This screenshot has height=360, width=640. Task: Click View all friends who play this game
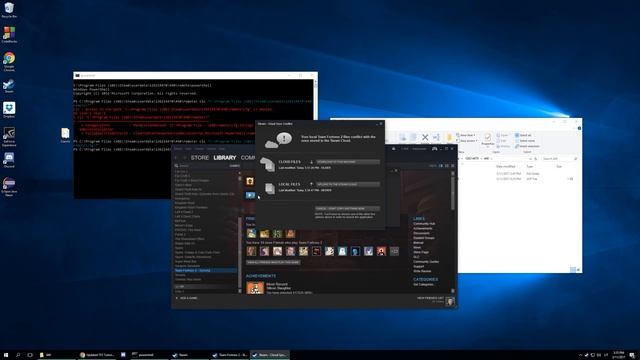(273, 262)
